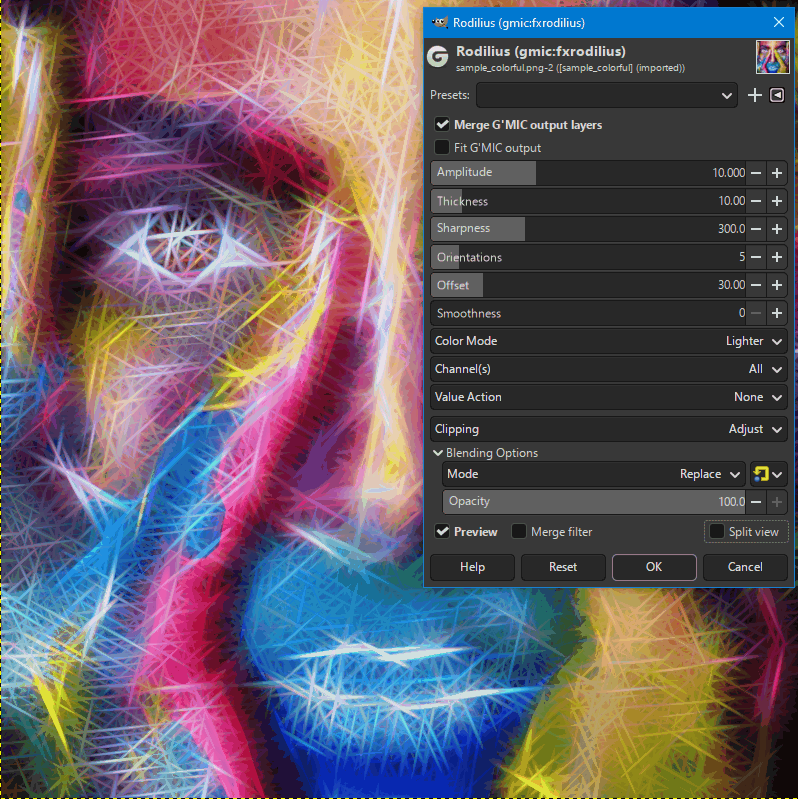The image size is (798, 799).
Task: Decrease the Offset value with minus
Action: point(756,285)
